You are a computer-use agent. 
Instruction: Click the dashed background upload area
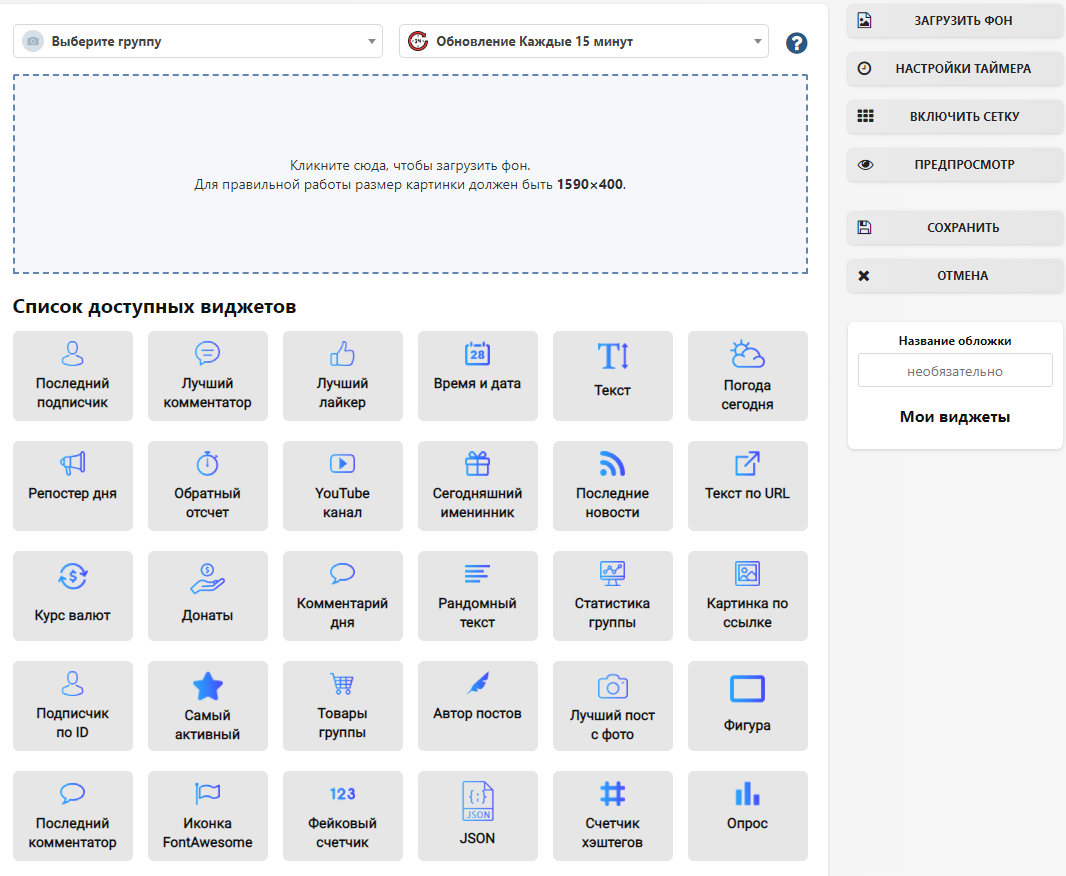tap(410, 175)
